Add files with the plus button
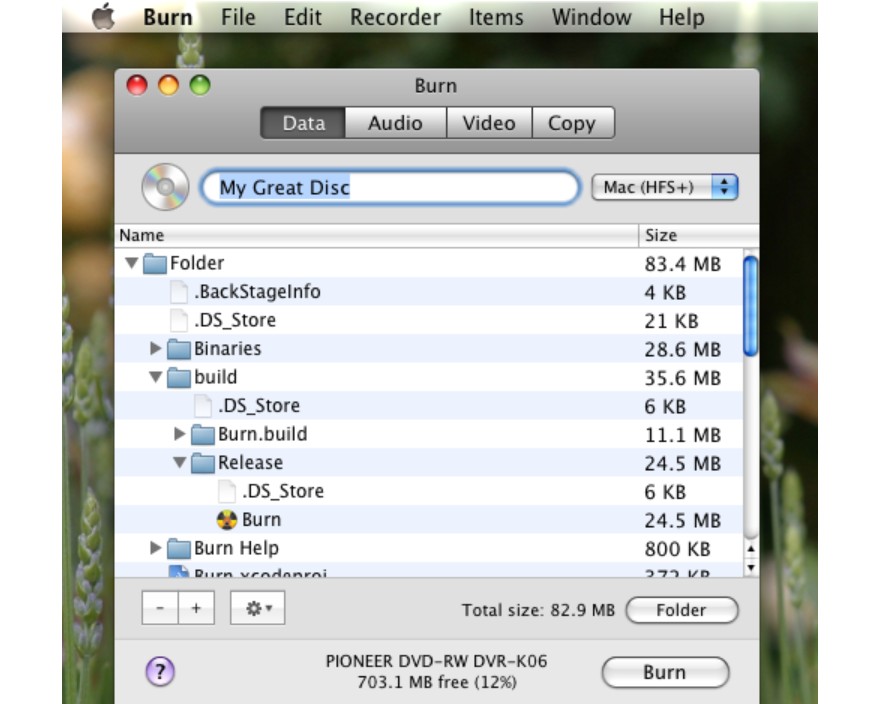Image resolution: width=896 pixels, height=704 pixels. click(x=196, y=608)
